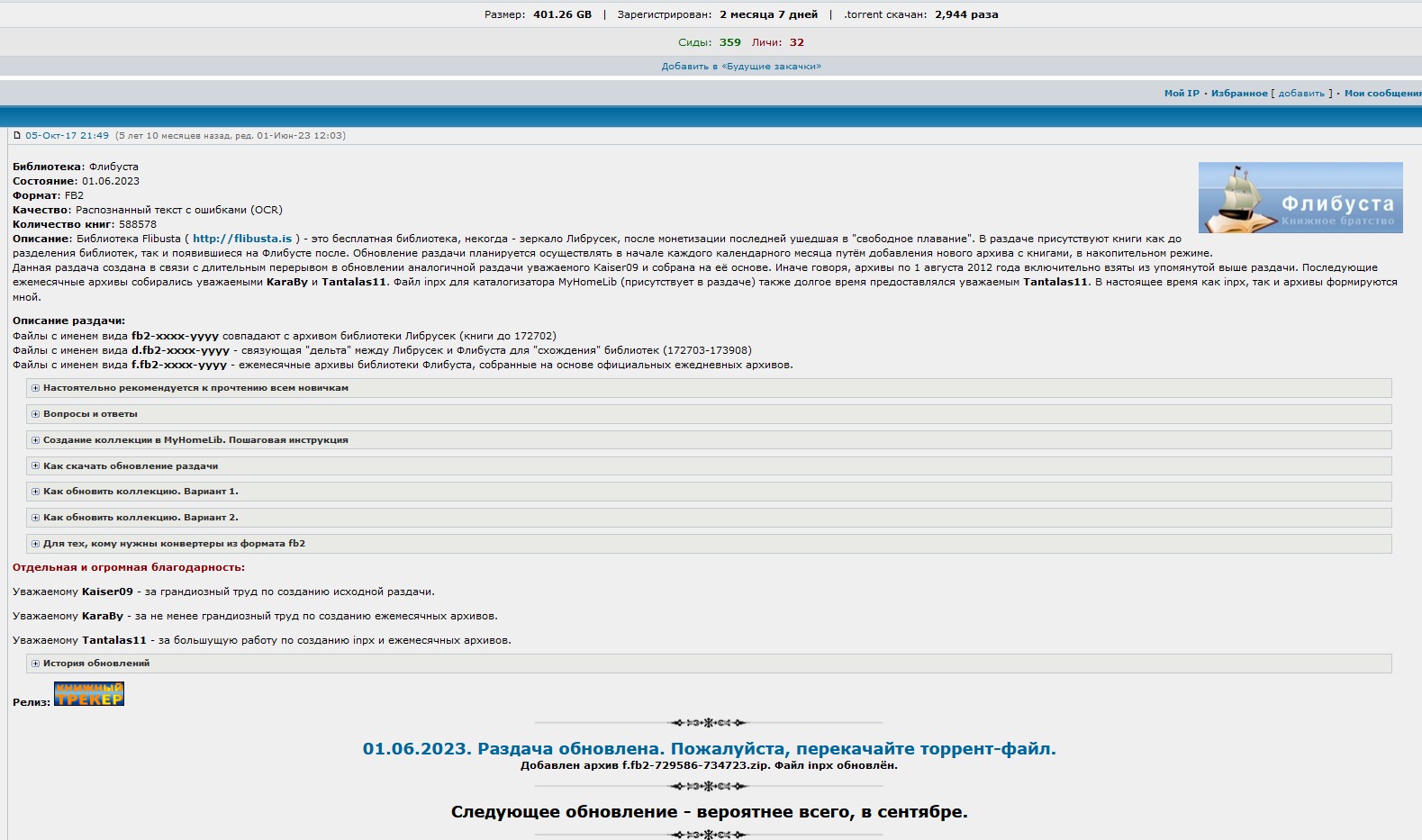Click the size value '401.26 GB'
The image size is (1422, 840).
[x=562, y=14]
